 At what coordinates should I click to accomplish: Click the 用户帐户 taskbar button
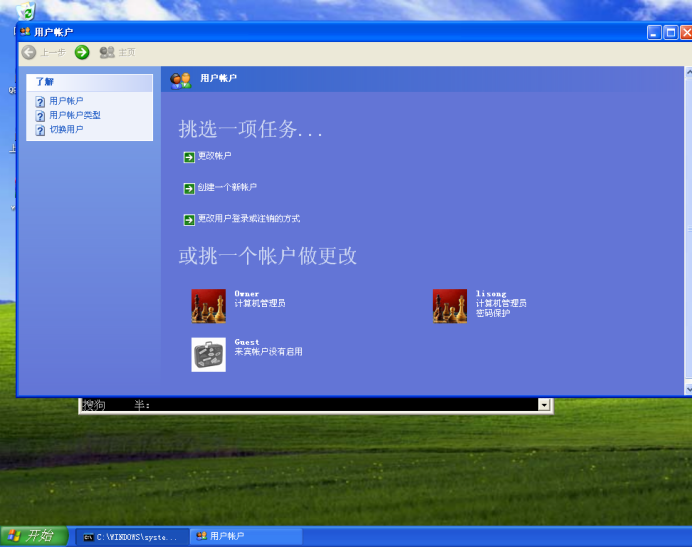246,536
